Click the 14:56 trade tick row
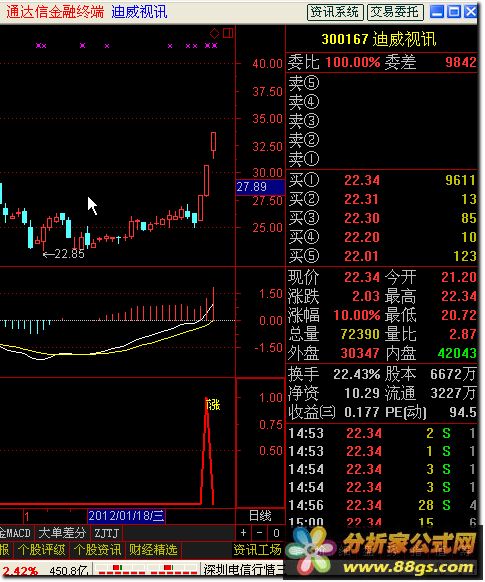This screenshot has height=582, width=485. click(383, 506)
